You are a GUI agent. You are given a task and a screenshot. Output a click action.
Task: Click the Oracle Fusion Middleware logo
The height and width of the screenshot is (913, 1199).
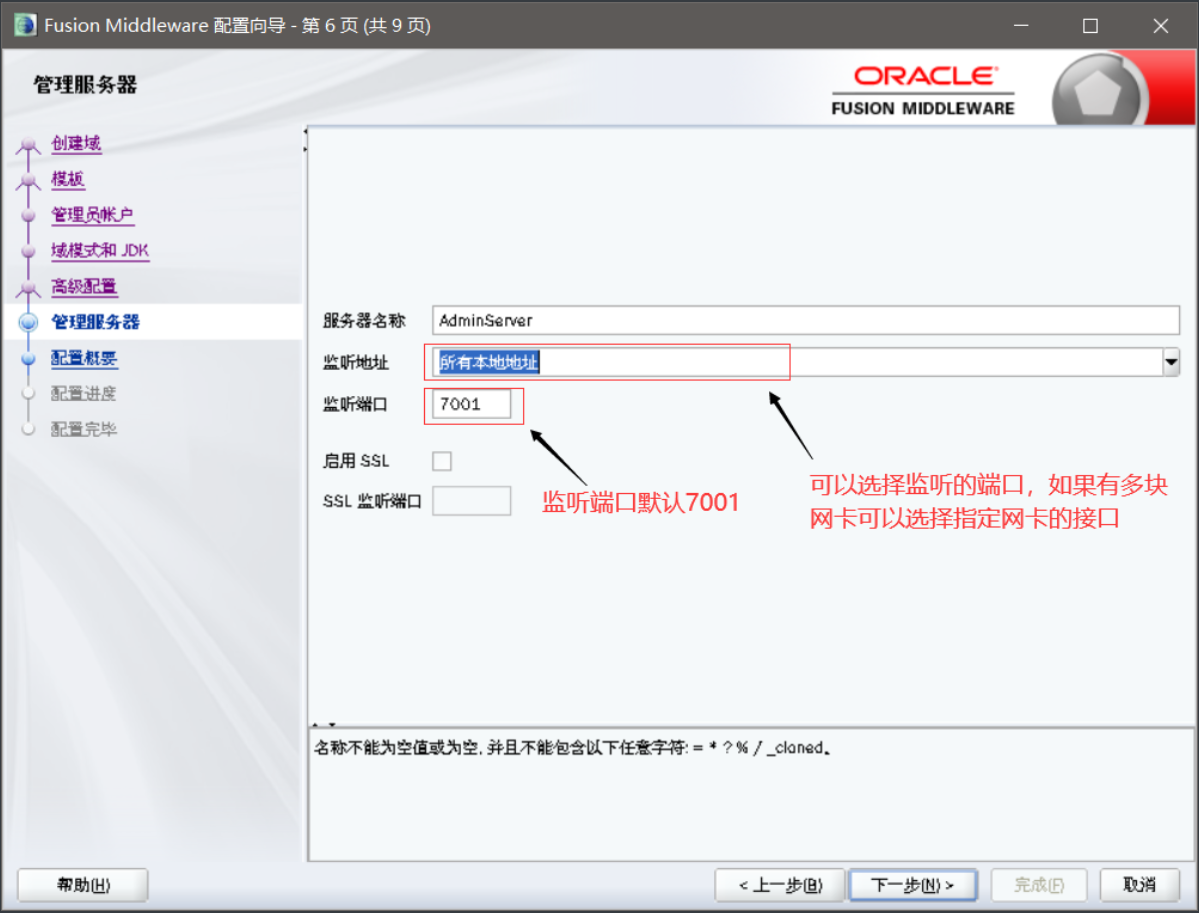tap(921, 87)
